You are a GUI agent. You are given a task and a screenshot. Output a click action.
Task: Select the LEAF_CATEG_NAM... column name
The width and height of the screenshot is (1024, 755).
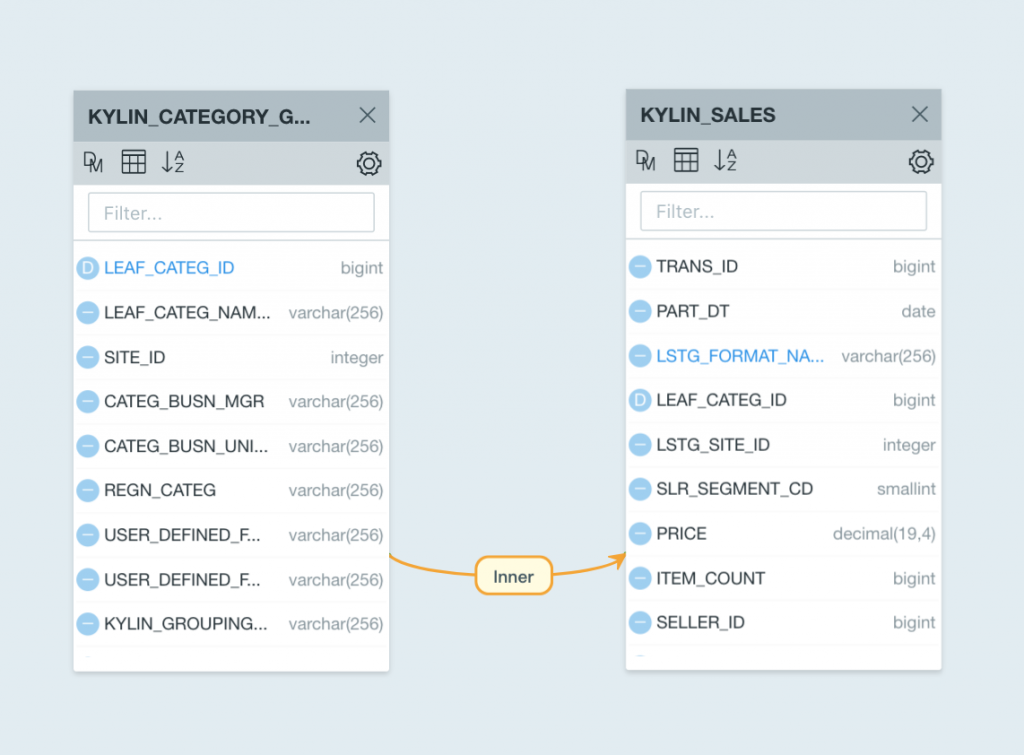(187, 313)
